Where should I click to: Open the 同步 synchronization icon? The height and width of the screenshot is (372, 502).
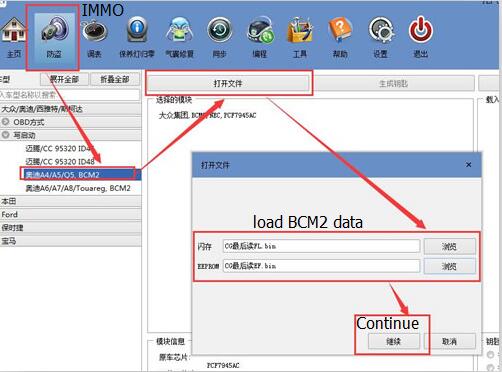220,30
